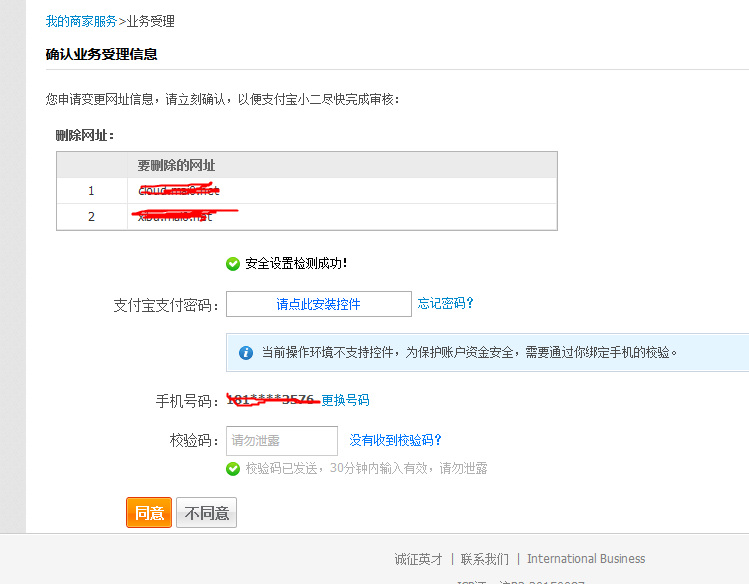Select the 要删除的网址 column header

(x=342, y=165)
